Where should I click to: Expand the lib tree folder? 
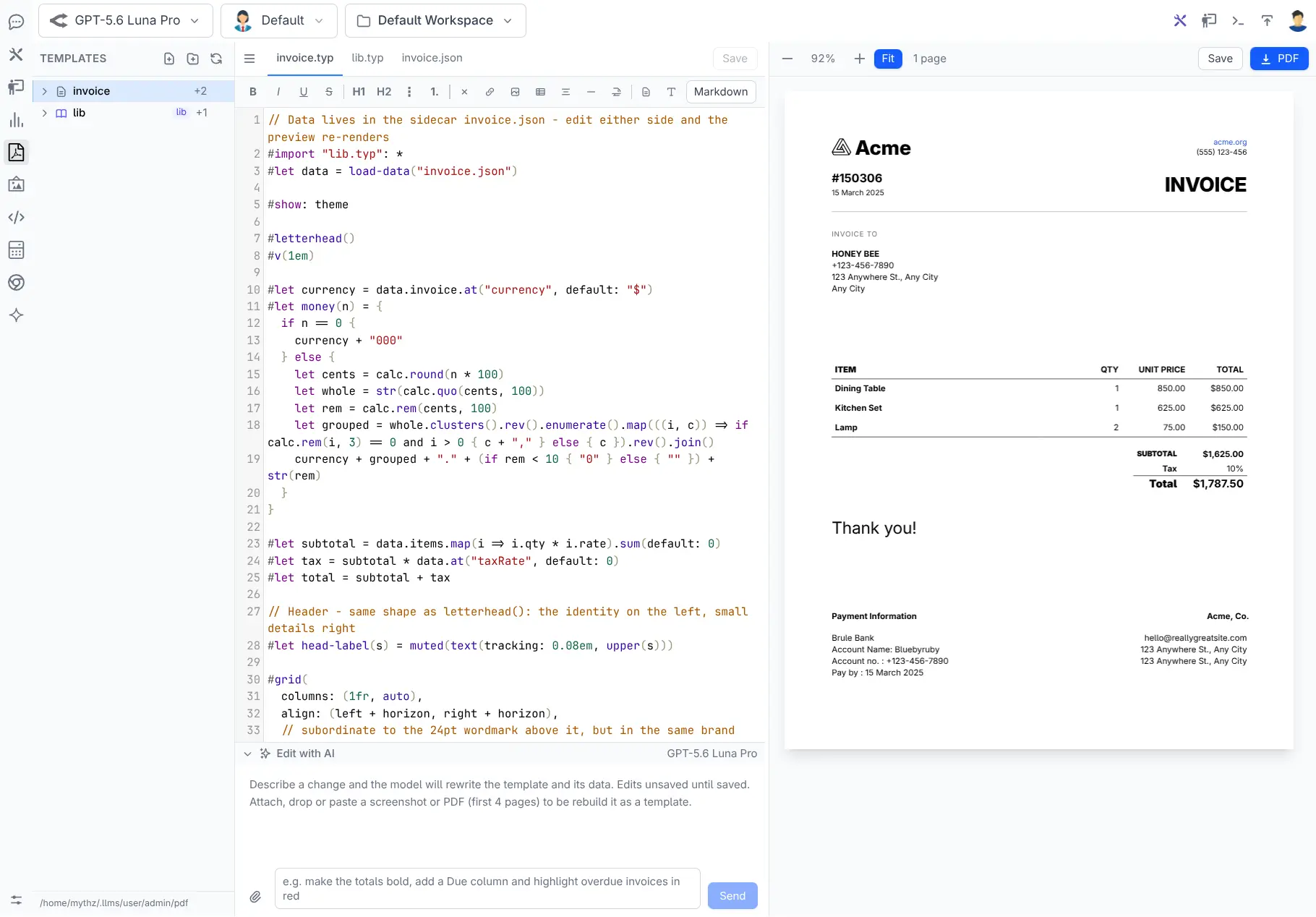(x=44, y=113)
